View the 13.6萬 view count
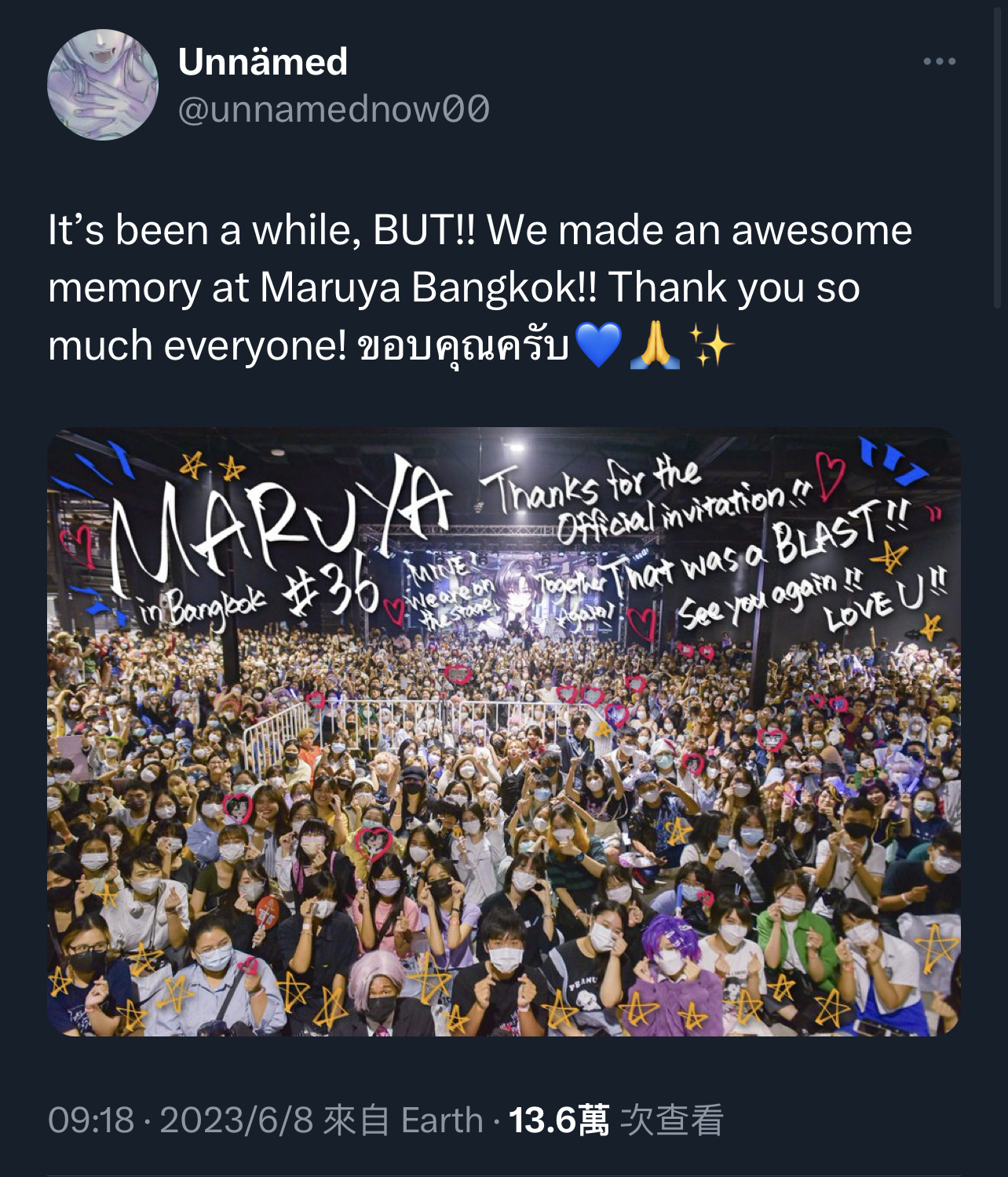1008x1177 pixels. [558, 1120]
